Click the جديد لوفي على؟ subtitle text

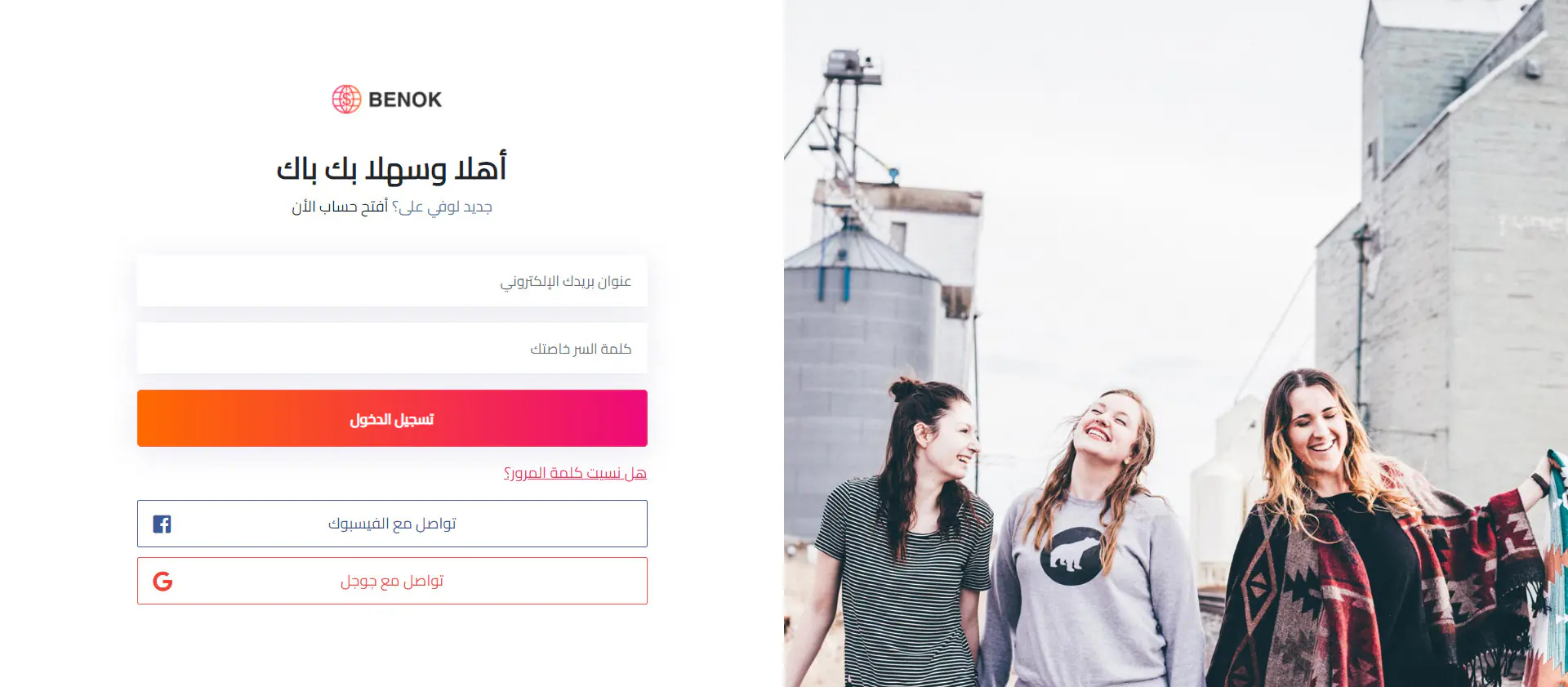point(442,207)
